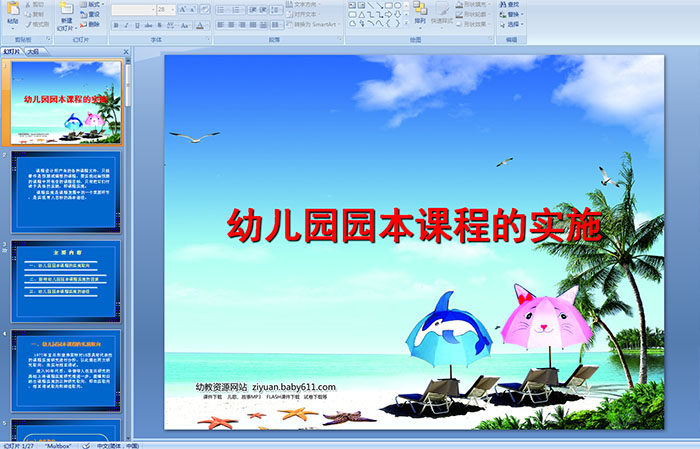Viewport: 700px width, 449px height.
Task: Expand the shapes gallery More arrow
Action: click(x=406, y=23)
